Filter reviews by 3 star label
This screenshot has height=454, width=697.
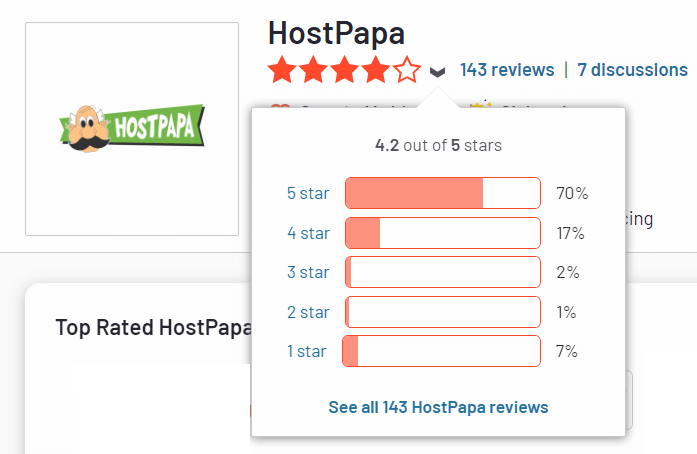307,272
